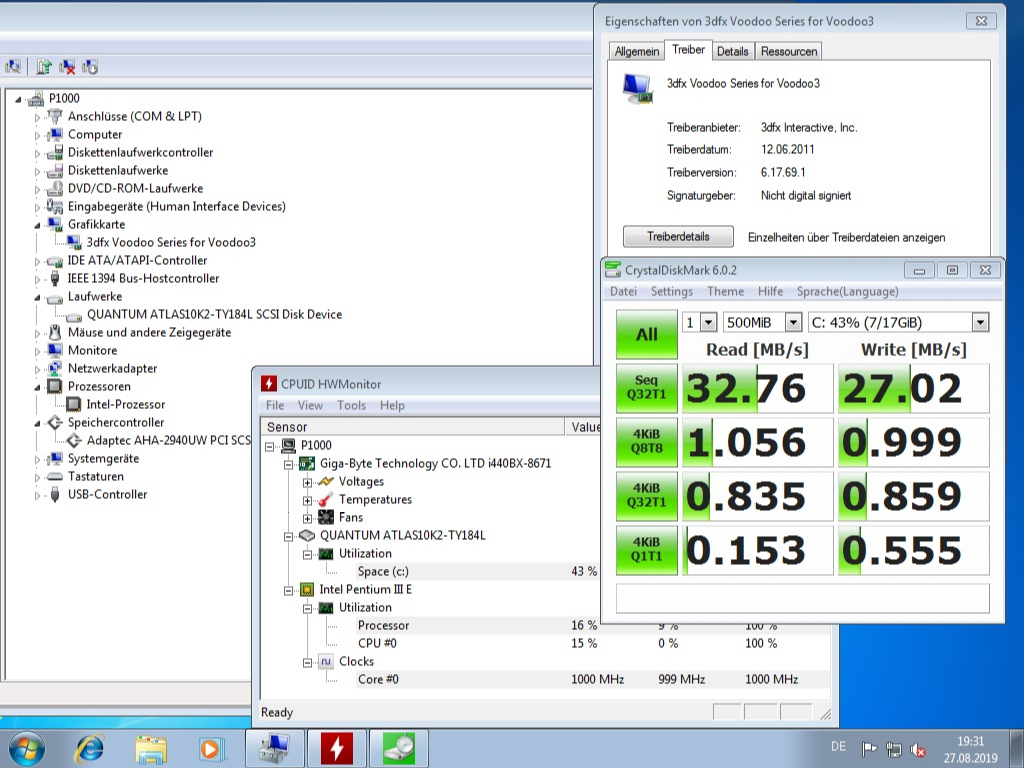Click the Monitore category icon
The image size is (1024, 768).
(55, 350)
